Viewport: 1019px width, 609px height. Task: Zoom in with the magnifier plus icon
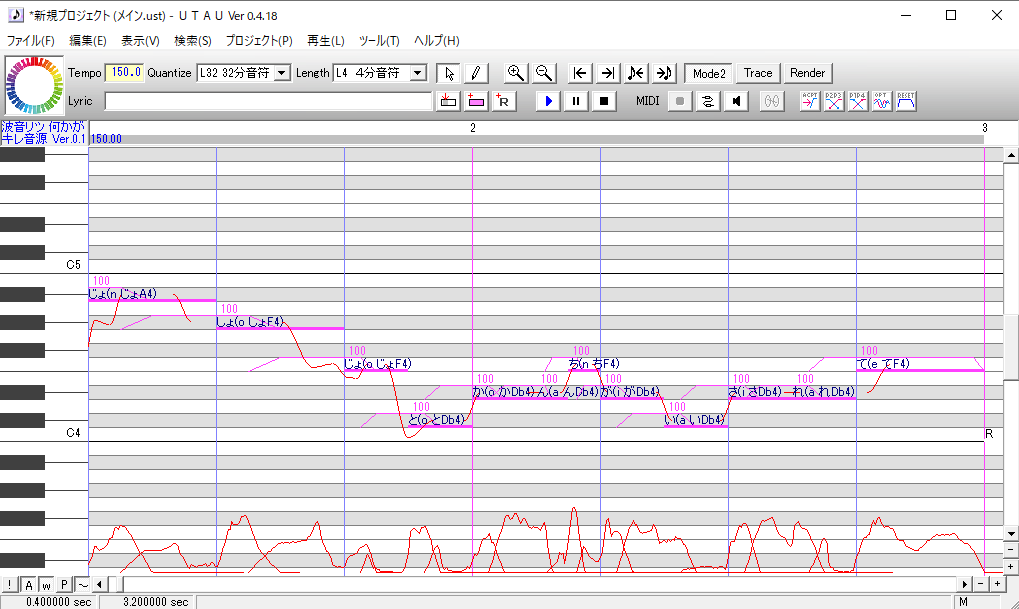point(516,73)
